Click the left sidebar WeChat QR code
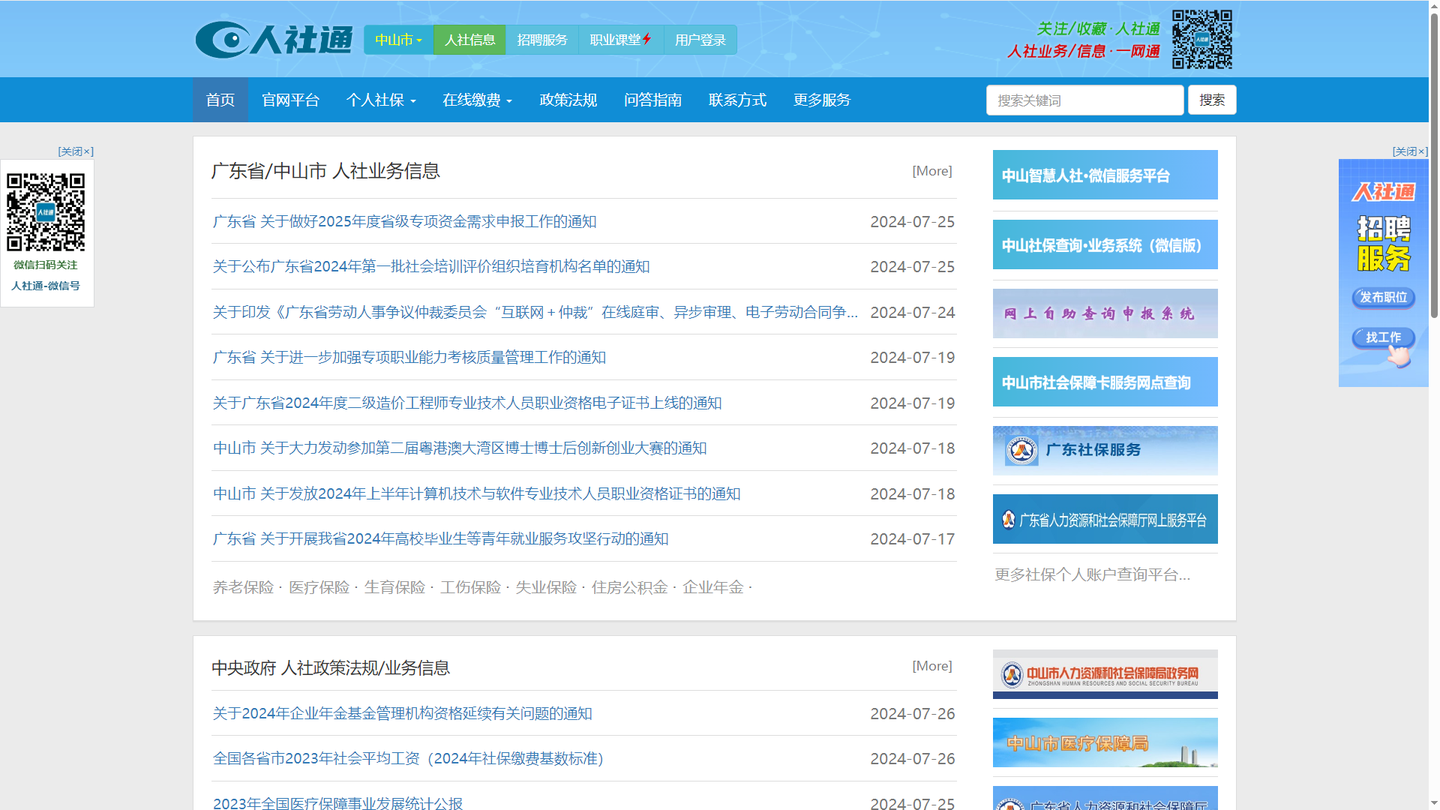Image resolution: width=1440 pixels, height=810 pixels. (x=46, y=212)
